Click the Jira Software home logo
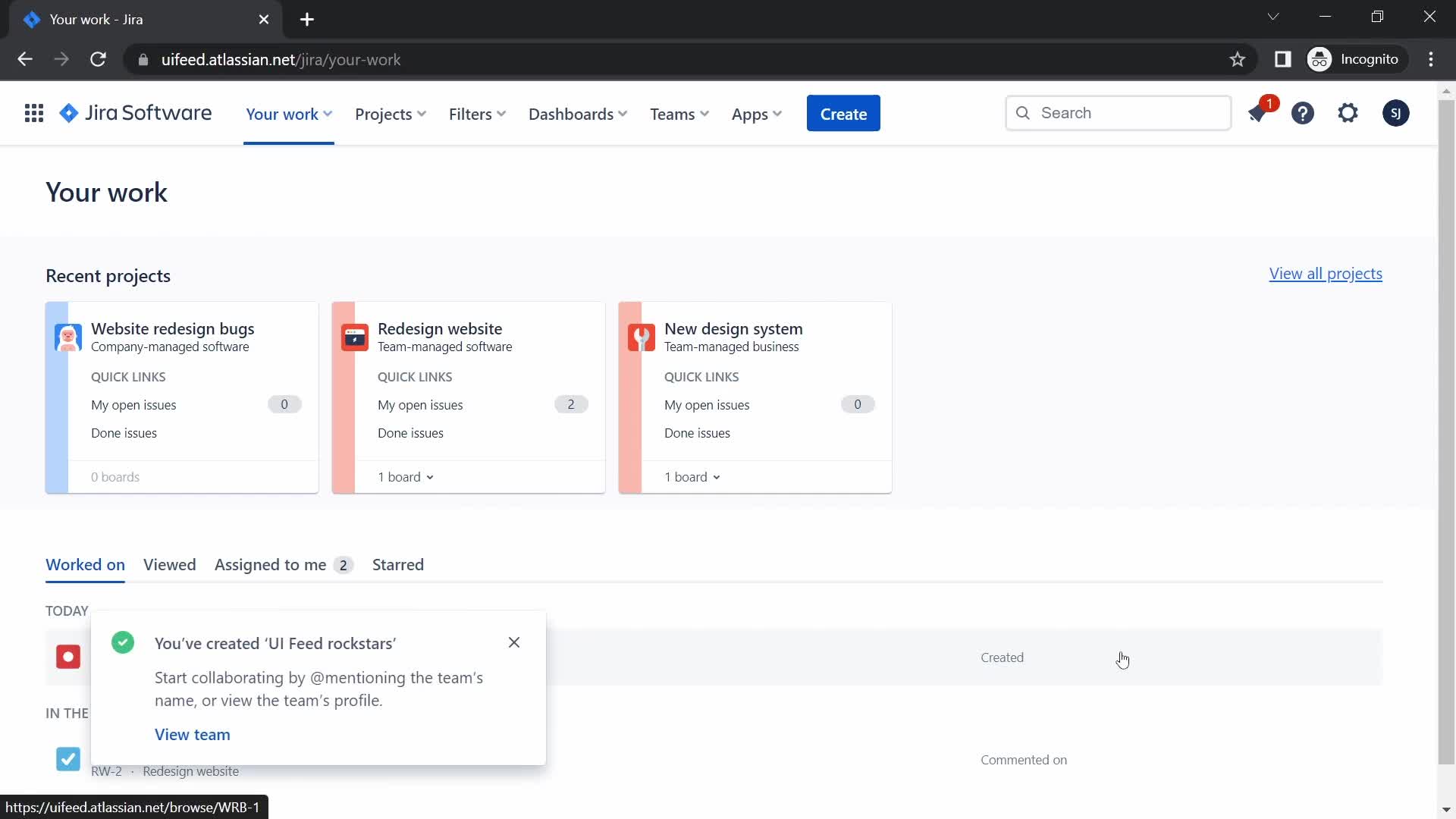The width and height of the screenshot is (1456, 819). [134, 112]
